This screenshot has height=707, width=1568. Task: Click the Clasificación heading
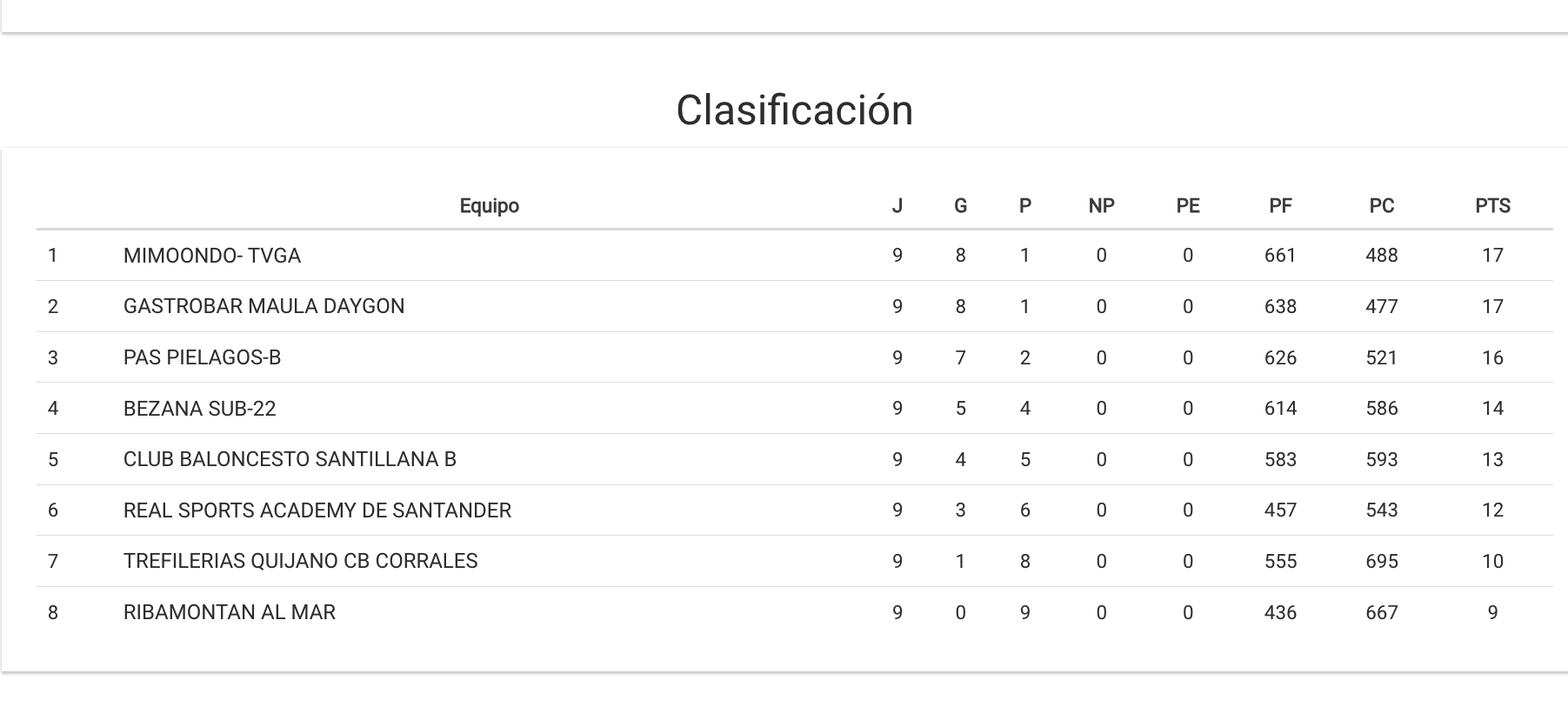point(794,110)
